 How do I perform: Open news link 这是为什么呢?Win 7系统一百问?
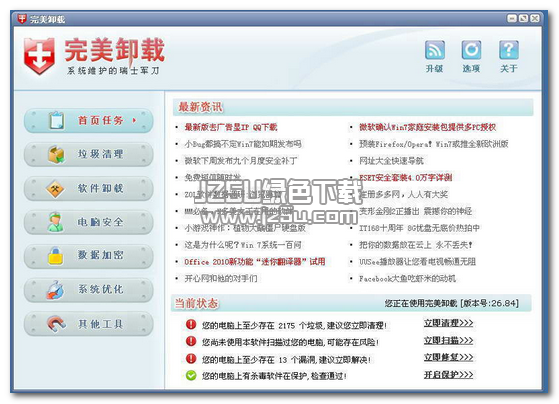pos(243,245)
